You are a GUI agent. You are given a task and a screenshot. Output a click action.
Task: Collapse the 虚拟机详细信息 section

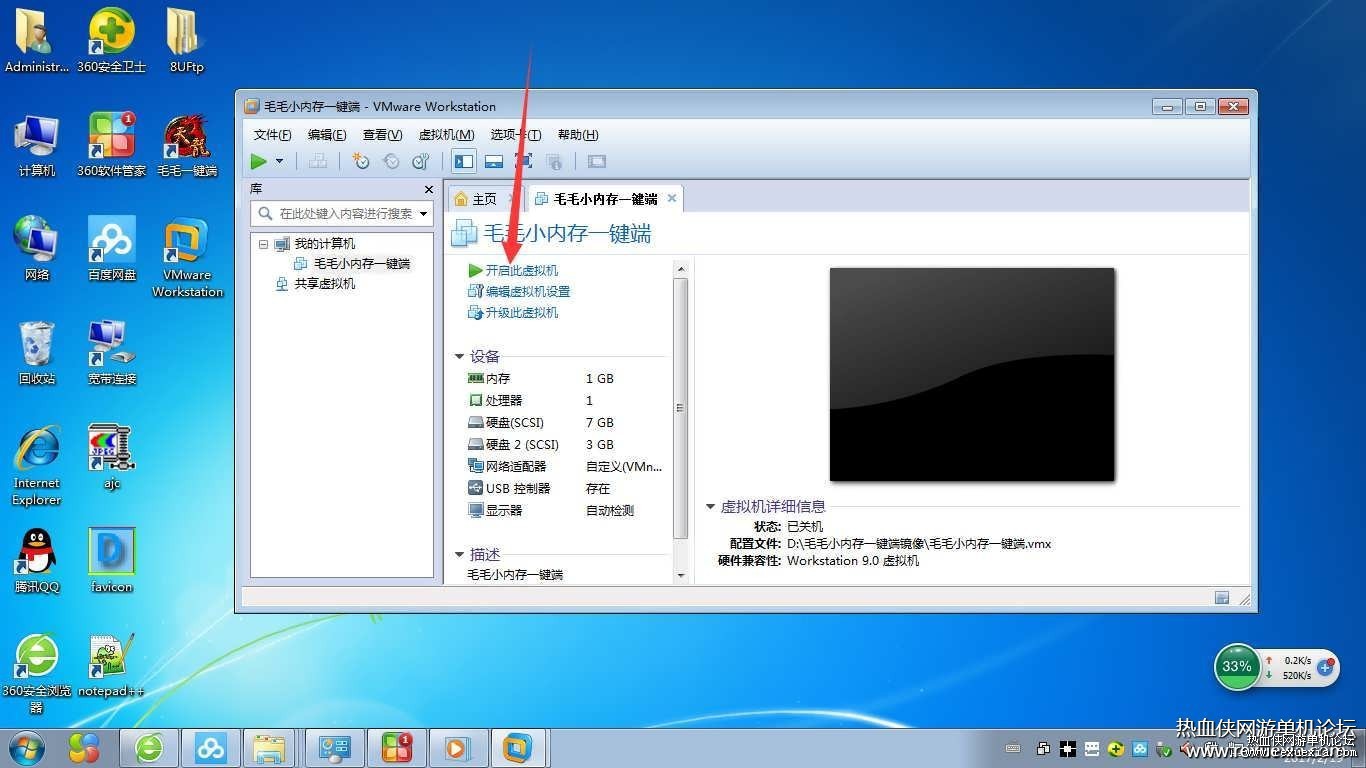711,507
